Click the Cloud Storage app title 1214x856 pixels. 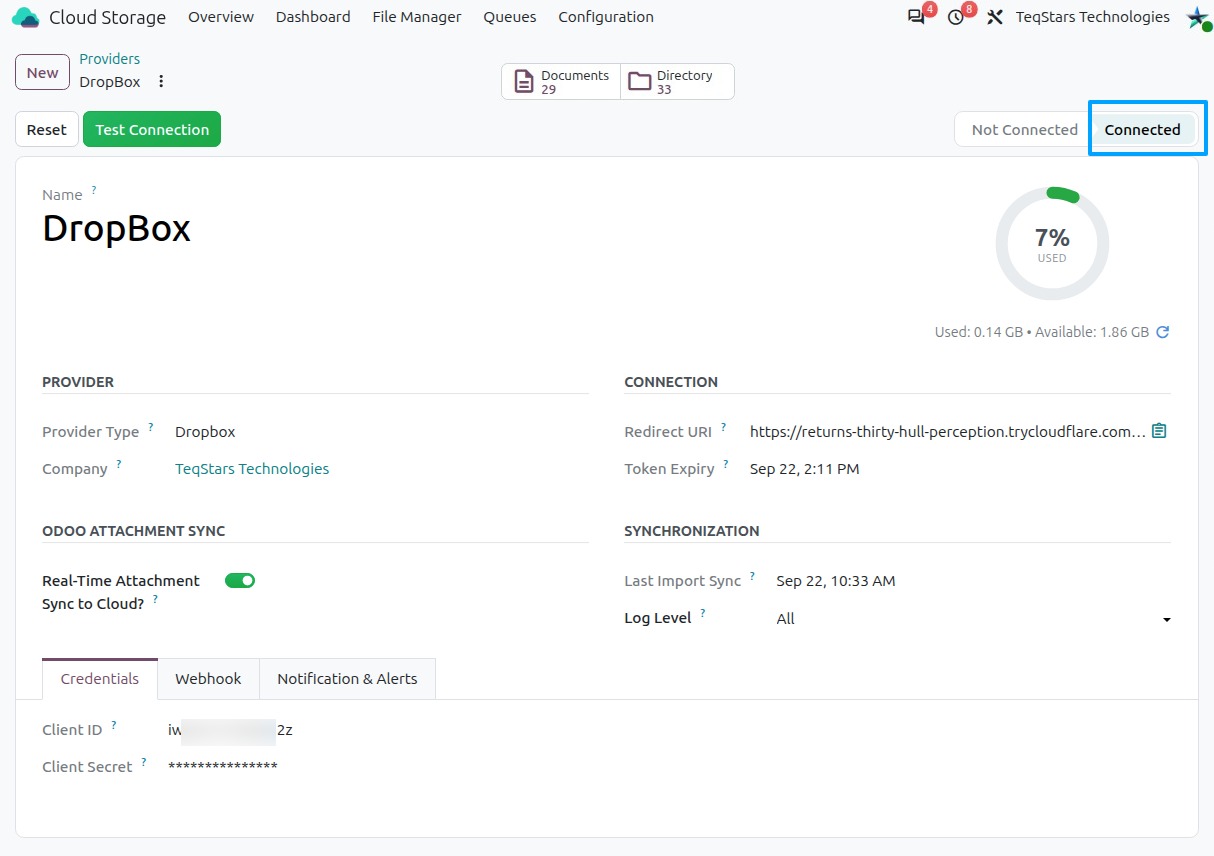(x=107, y=17)
